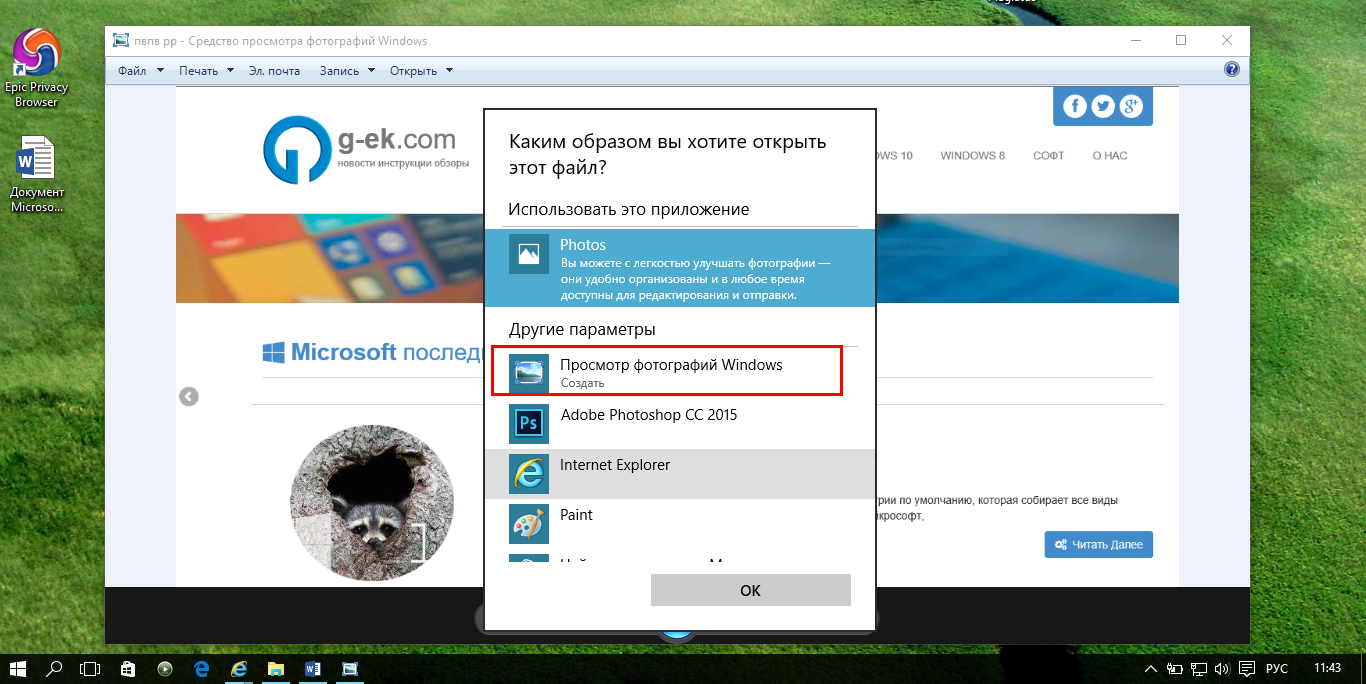
Task: Open File Explorer on the taskbar
Action: click(276, 668)
